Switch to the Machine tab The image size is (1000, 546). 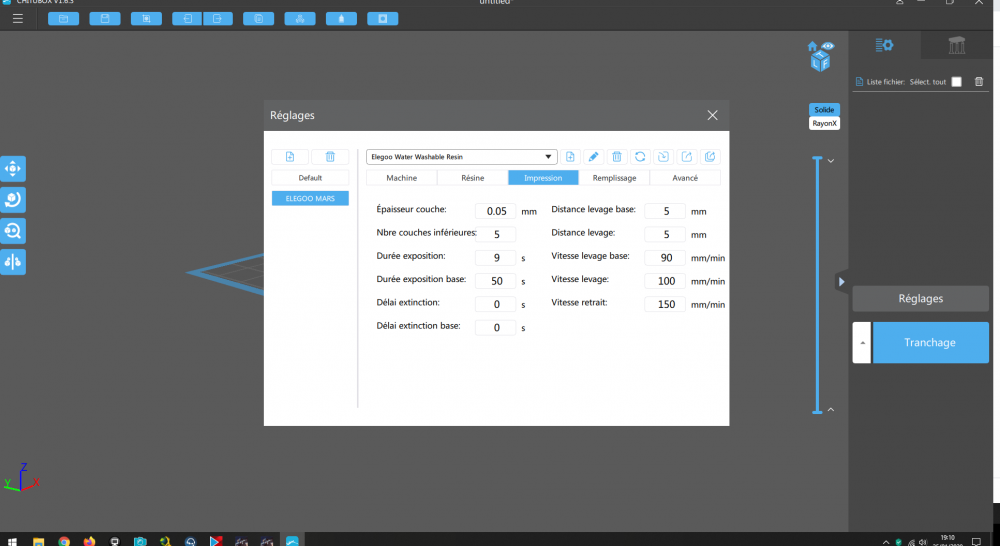[x=402, y=178]
